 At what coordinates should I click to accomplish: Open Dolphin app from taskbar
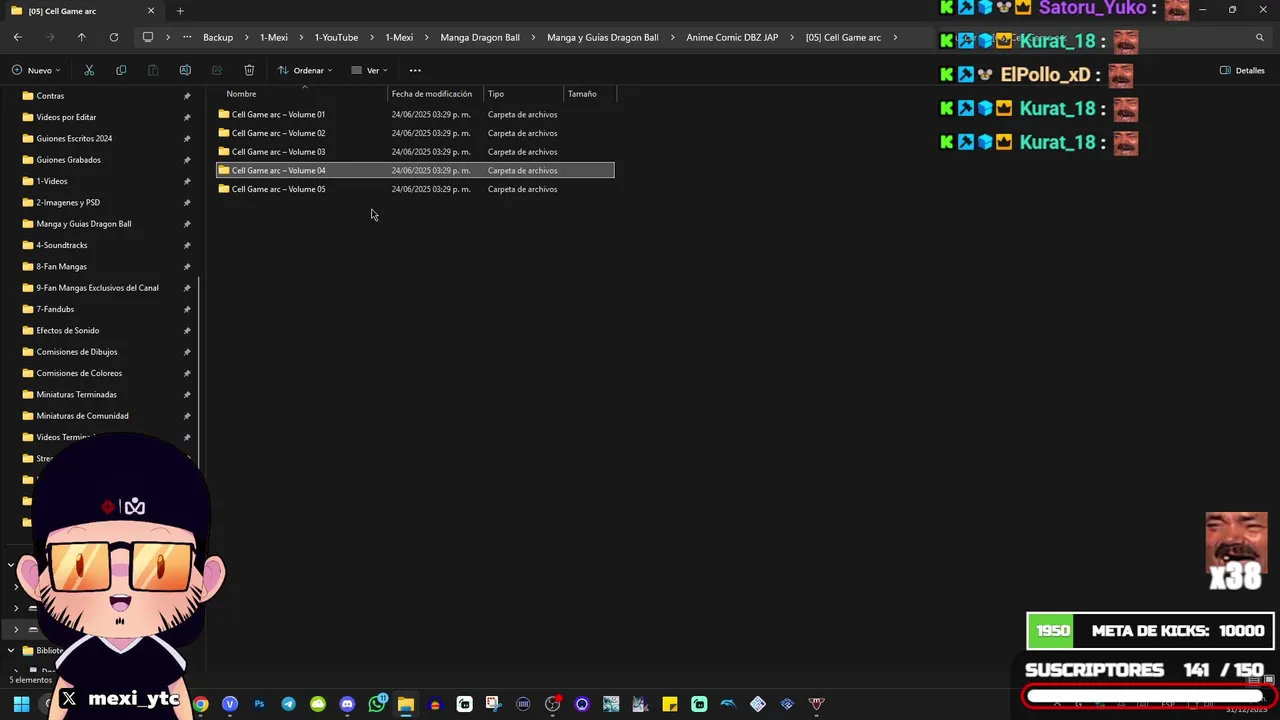[728, 704]
